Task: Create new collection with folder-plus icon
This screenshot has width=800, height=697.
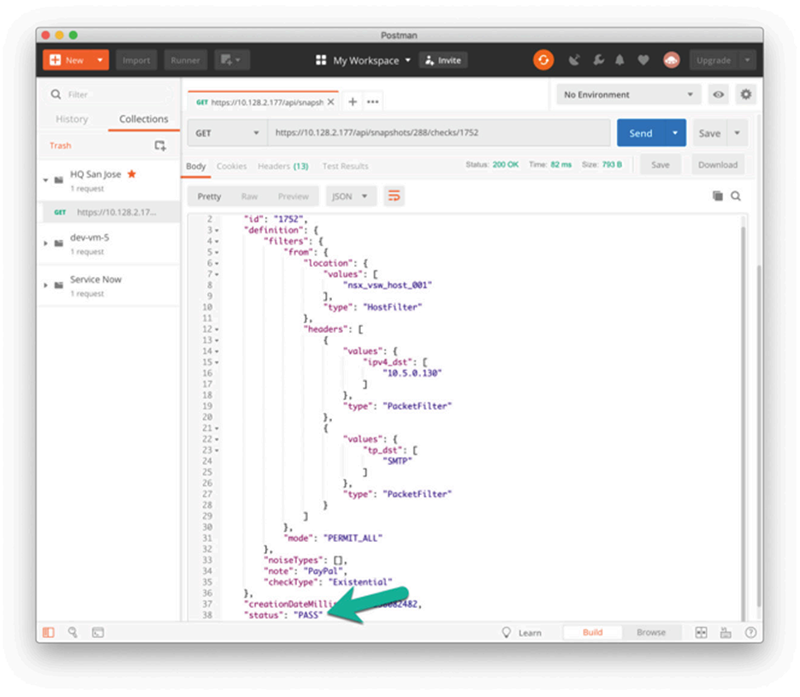Action: (x=160, y=146)
